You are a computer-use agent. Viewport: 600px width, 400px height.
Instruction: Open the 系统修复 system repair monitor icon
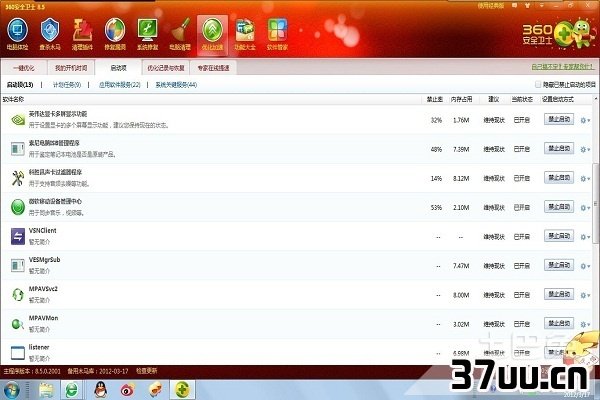click(x=147, y=30)
